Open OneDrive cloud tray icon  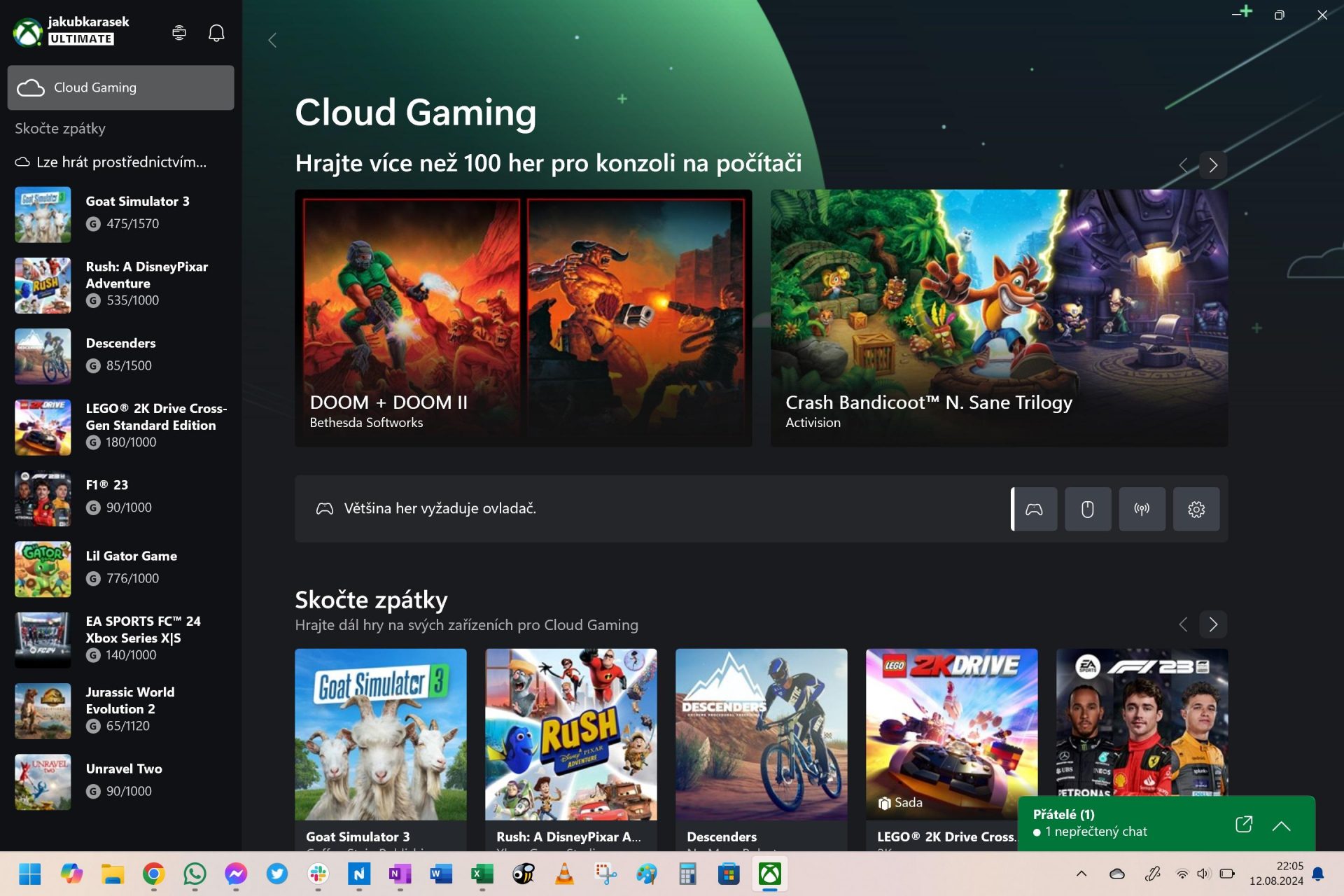tap(1117, 874)
